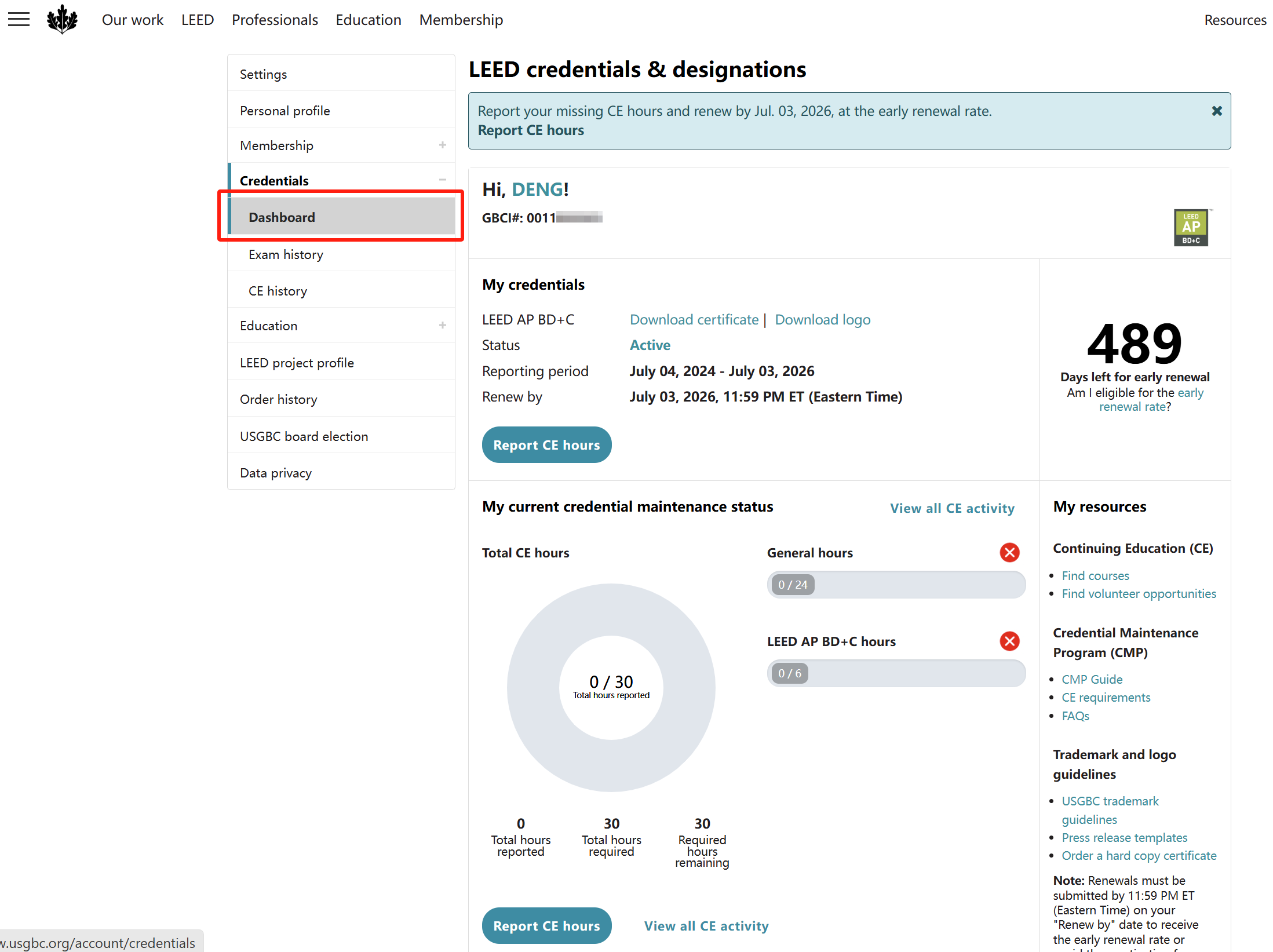1273x952 pixels.
Task: Click the Total CE hours donut chart
Action: tap(611, 688)
